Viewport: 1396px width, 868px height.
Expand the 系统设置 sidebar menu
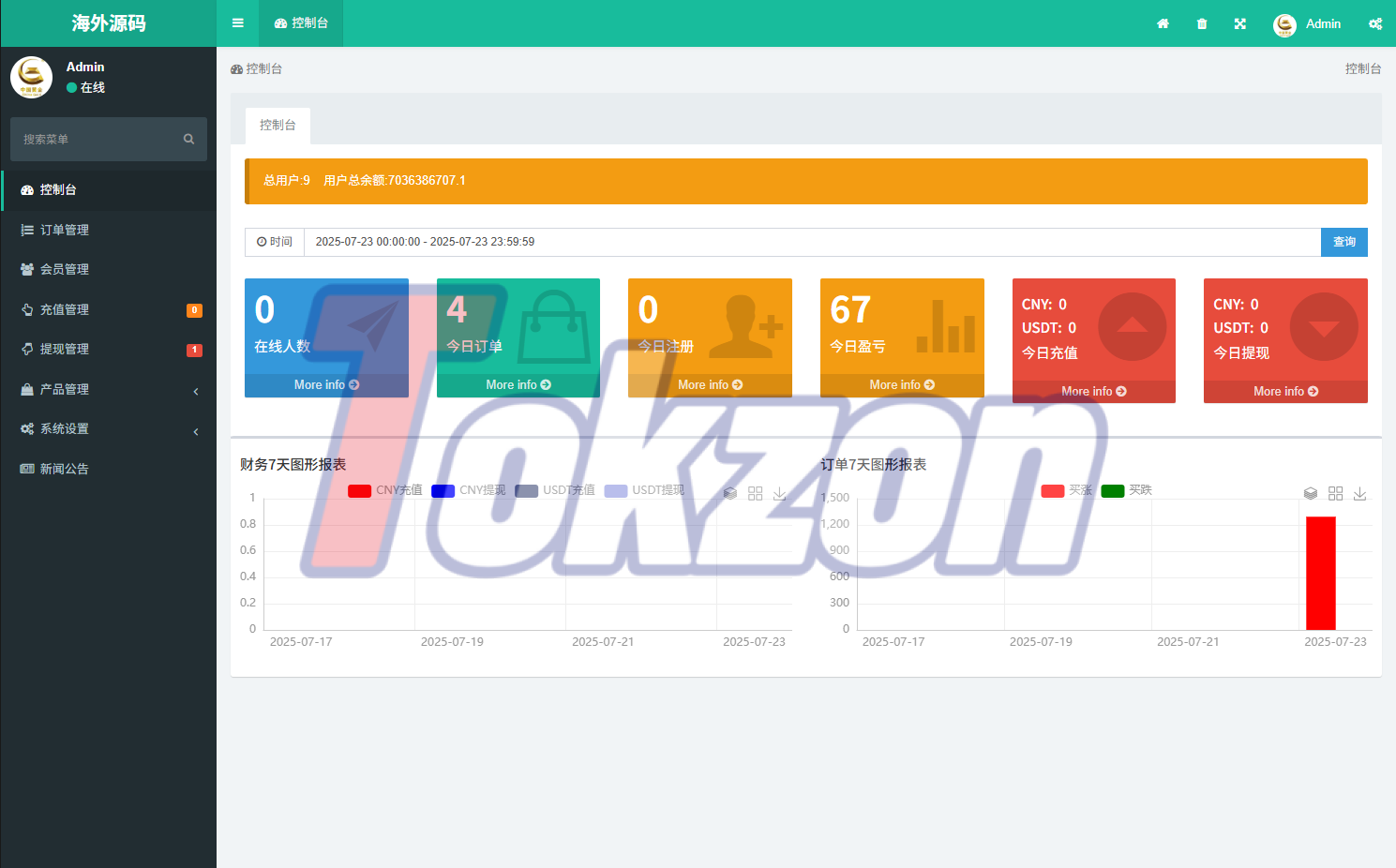click(109, 428)
